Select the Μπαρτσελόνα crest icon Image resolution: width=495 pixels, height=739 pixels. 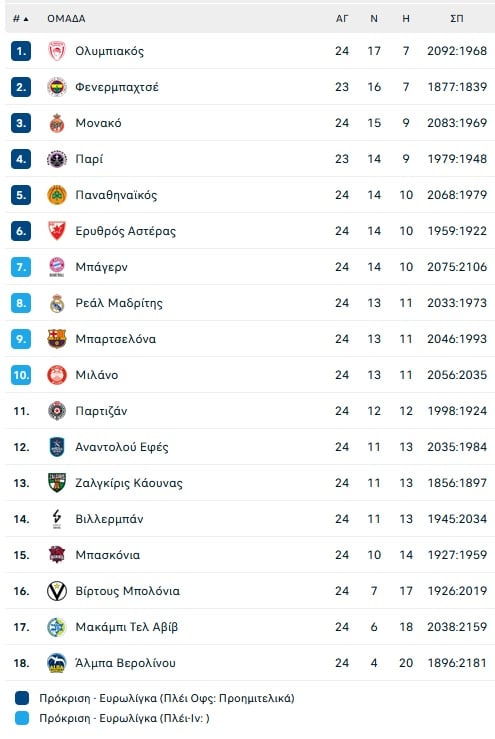[x=57, y=339]
